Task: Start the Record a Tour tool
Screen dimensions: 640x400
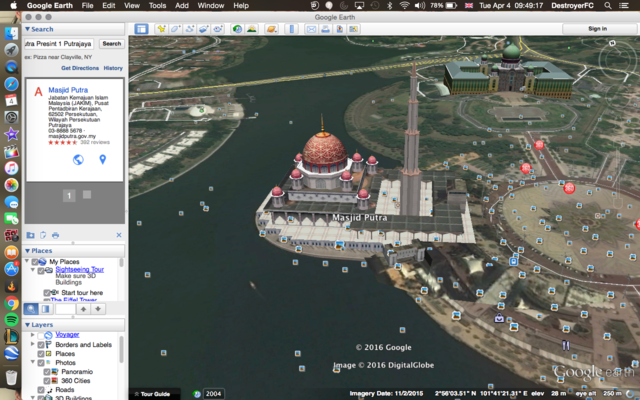Action: point(218,29)
